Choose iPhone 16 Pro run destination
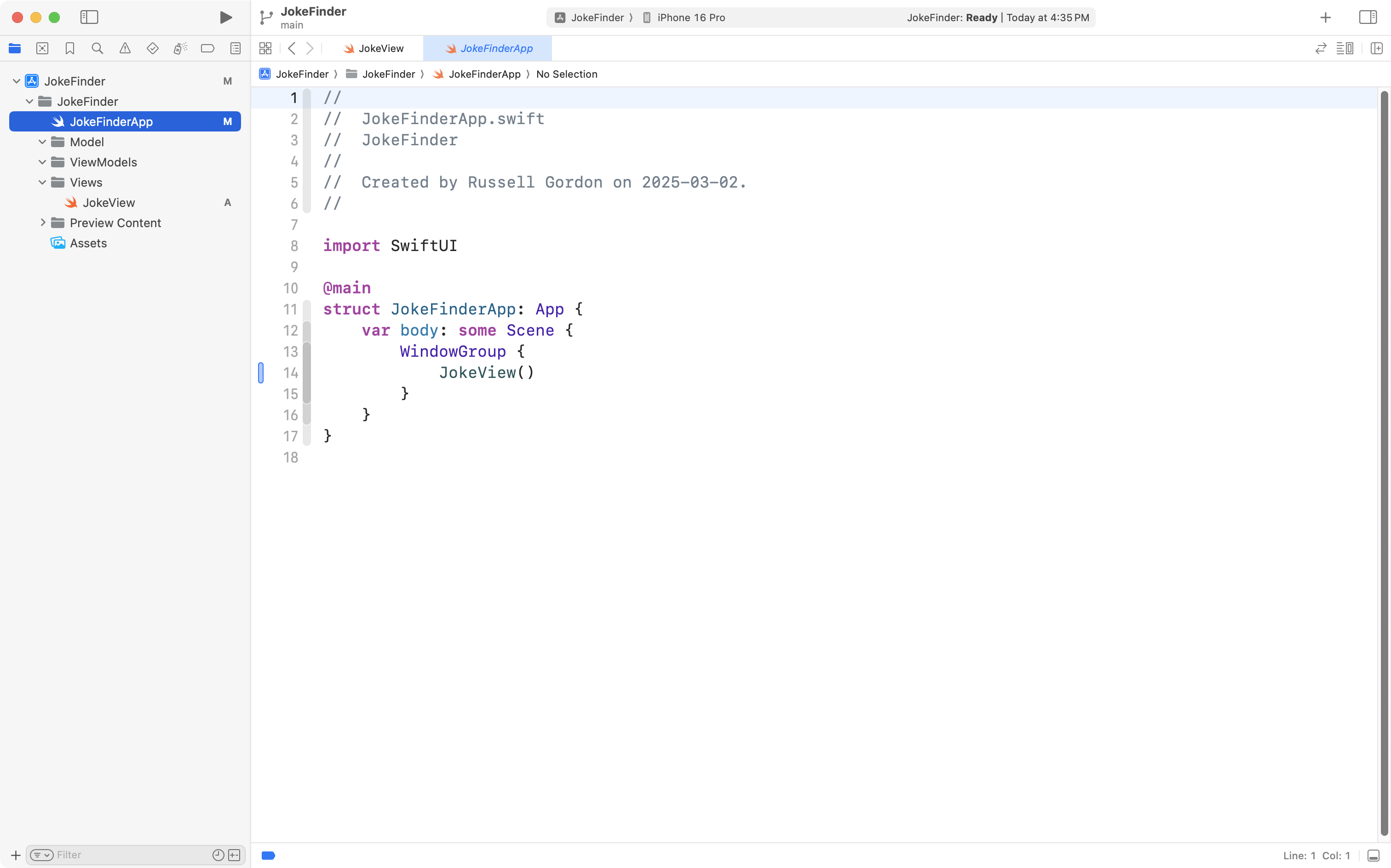 coord(690,18)
